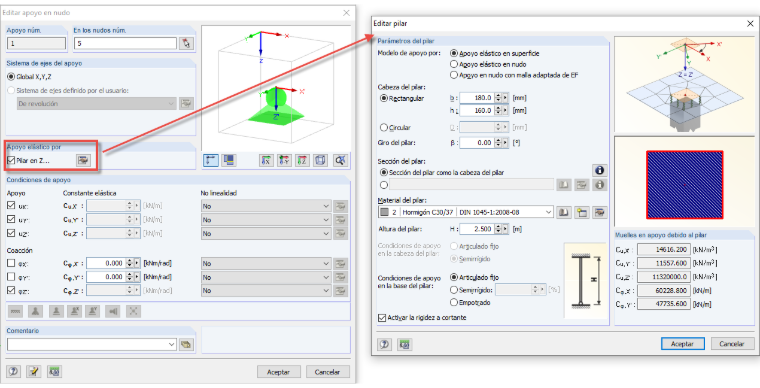Click edit icon beside 'De revolución' dropdown
The height and width of the screenshot is (388, 760).
click(x=186, y=103)
